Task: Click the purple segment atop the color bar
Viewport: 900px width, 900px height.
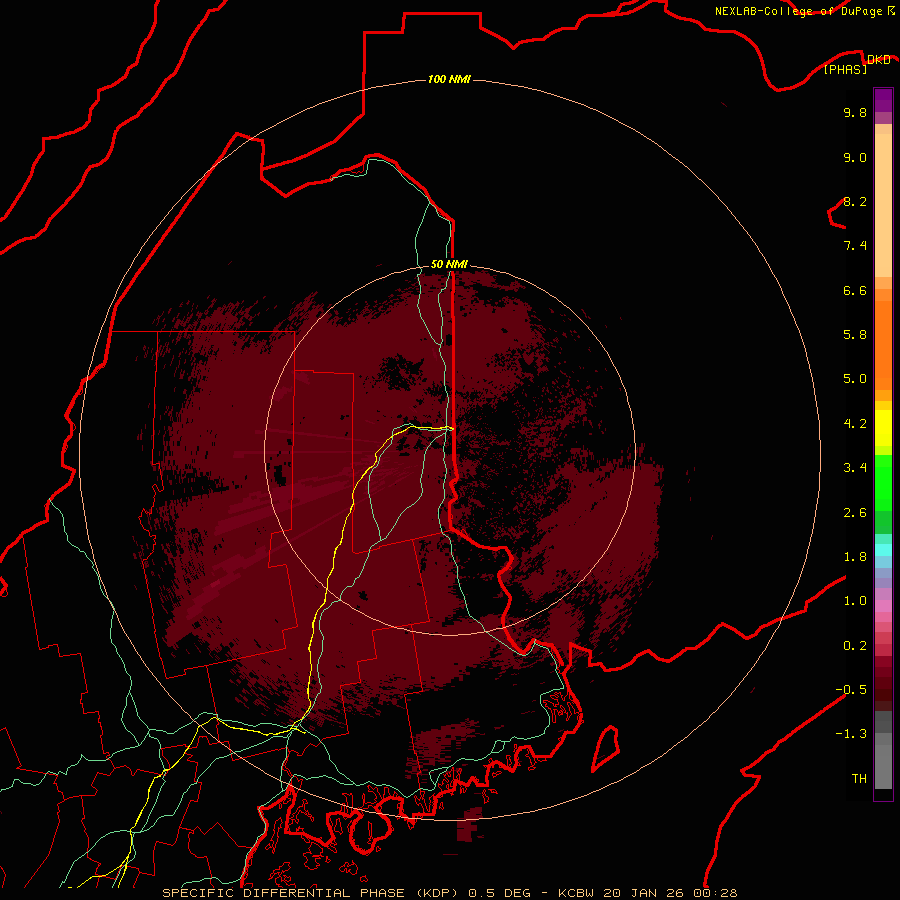Action: click(883, 100)
